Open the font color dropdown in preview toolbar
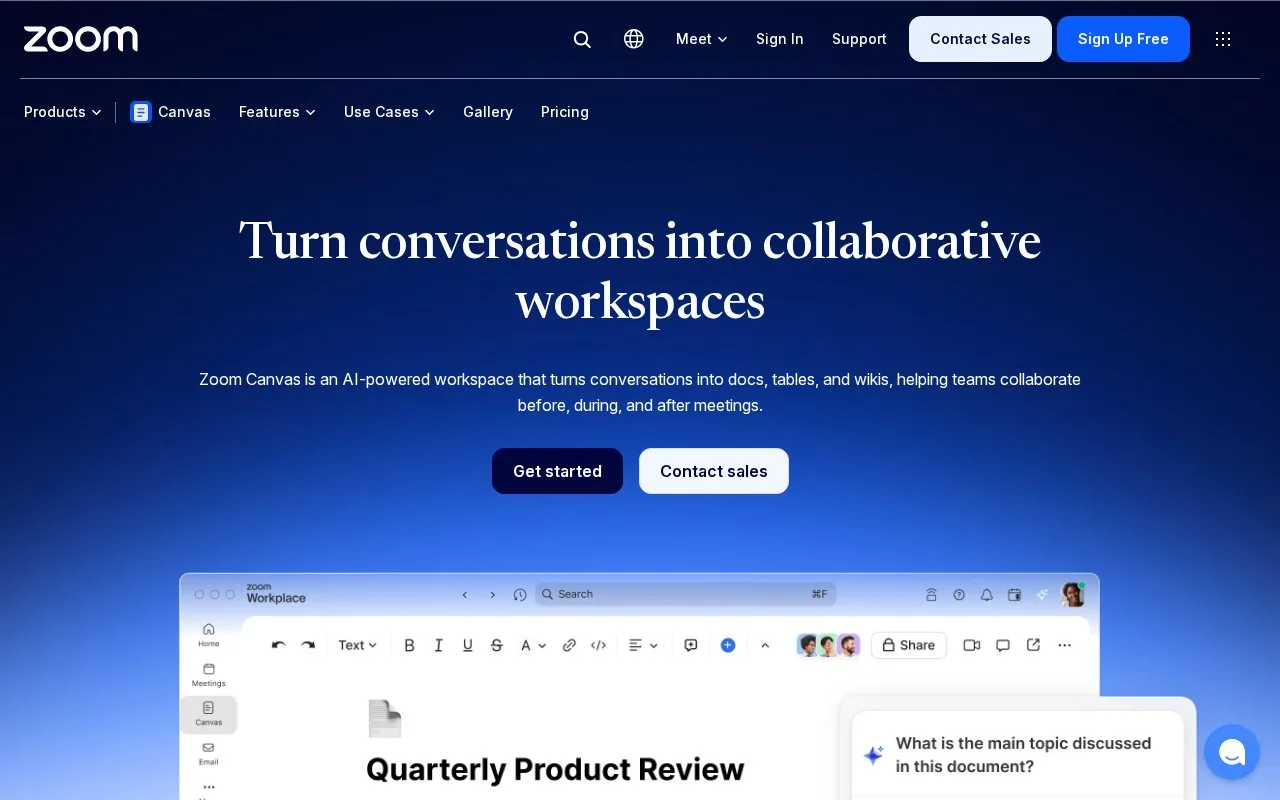This screenshot has height=800, width=1280. [533, 645]
